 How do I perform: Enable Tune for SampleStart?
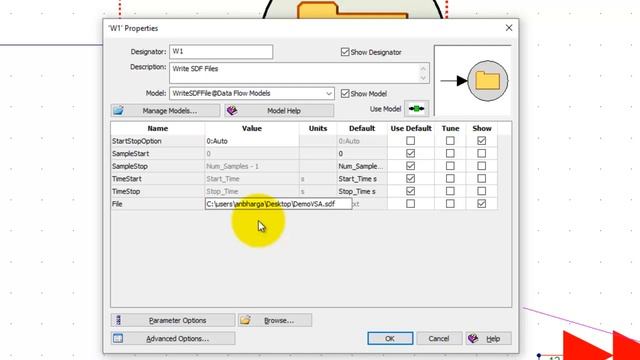pyautogui.click(x=450, y=153)
